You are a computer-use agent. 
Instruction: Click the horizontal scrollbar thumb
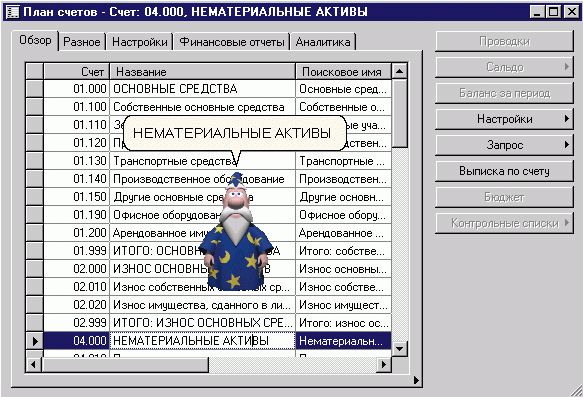point(125,365)
